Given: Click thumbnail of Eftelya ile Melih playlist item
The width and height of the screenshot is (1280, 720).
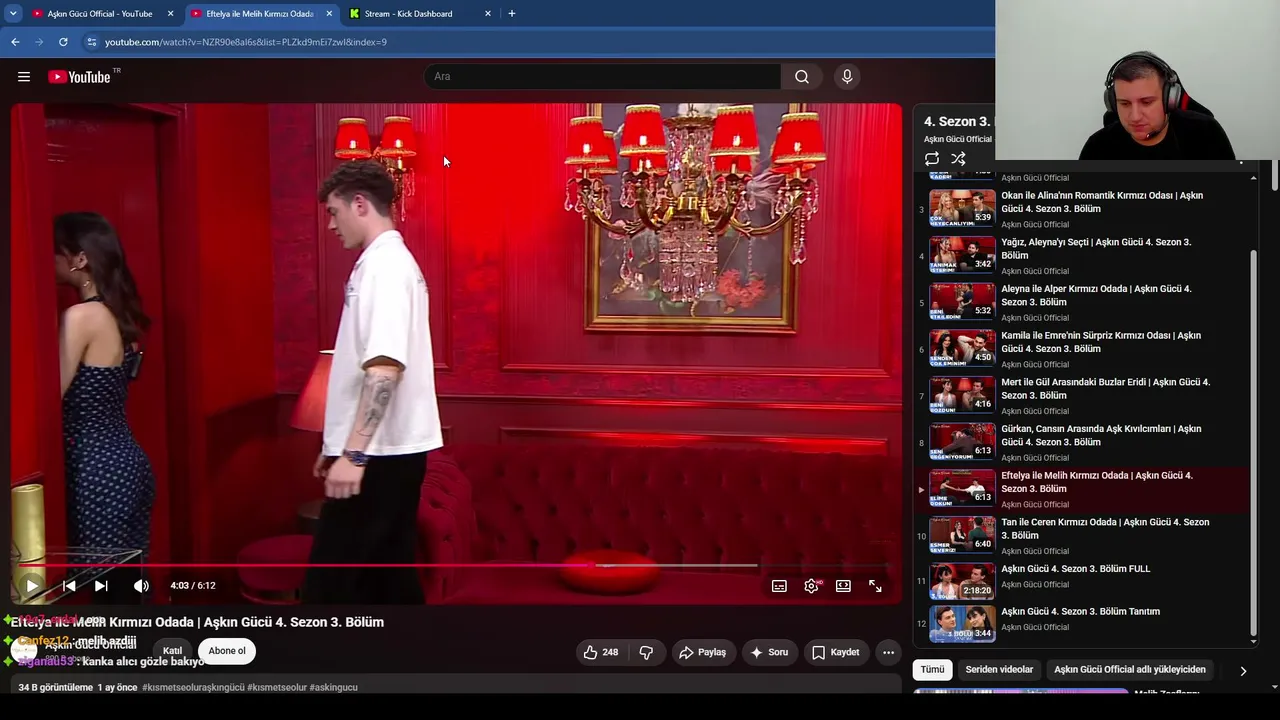Looking at the screenshot, I should pyautogui.click(x=962, y=488).
